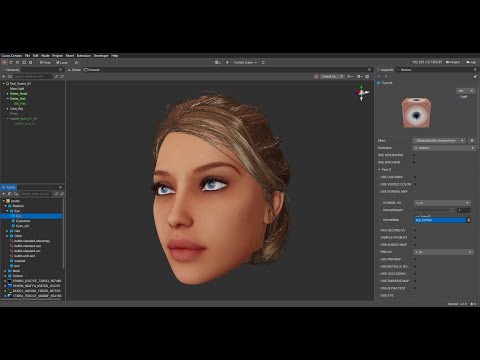This screenshot has height=360, width=480.
Task: Open the Hierarchy panel menu icon
Action: (x=60, y=70)
